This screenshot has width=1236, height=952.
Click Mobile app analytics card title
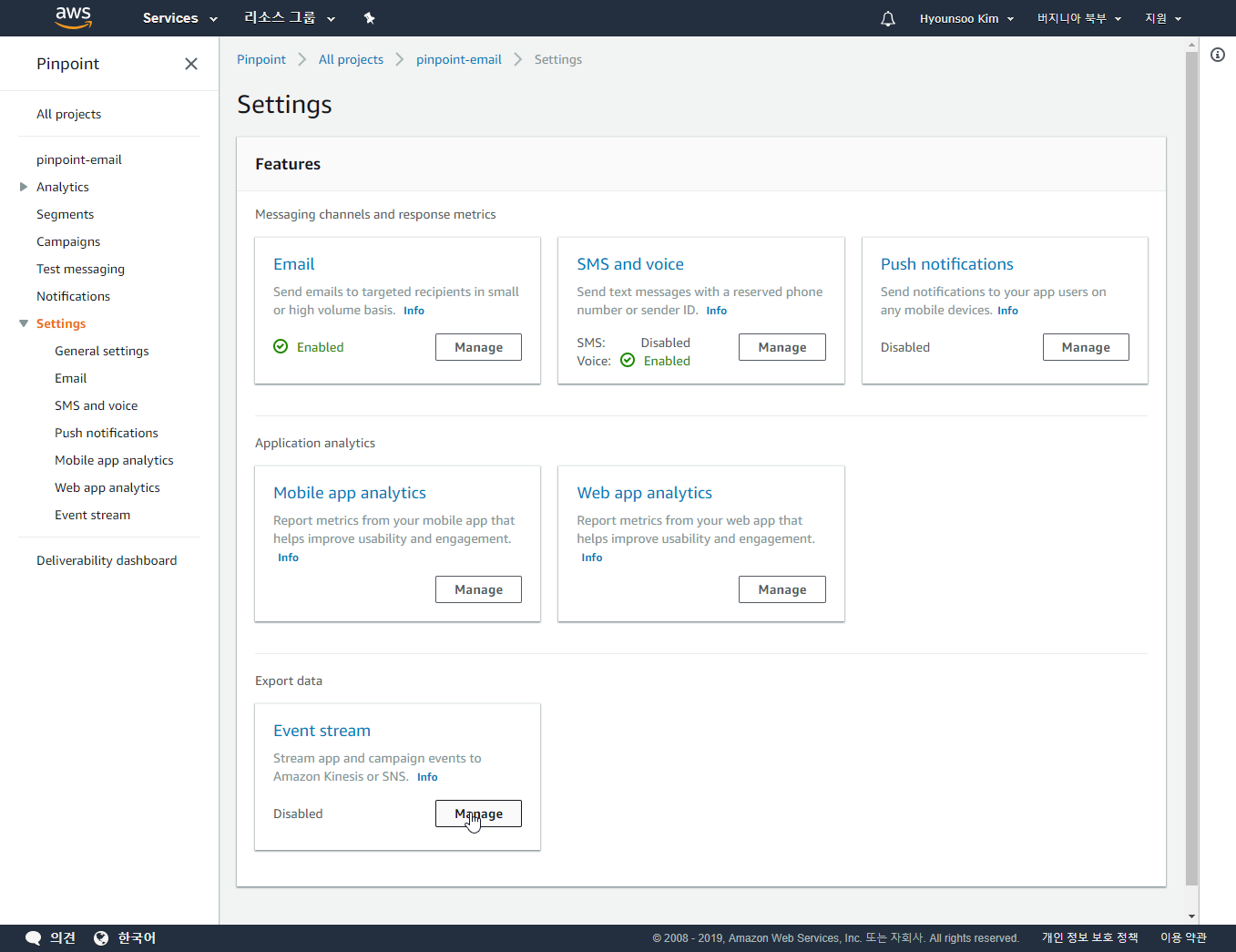click(x=350, y=493)
